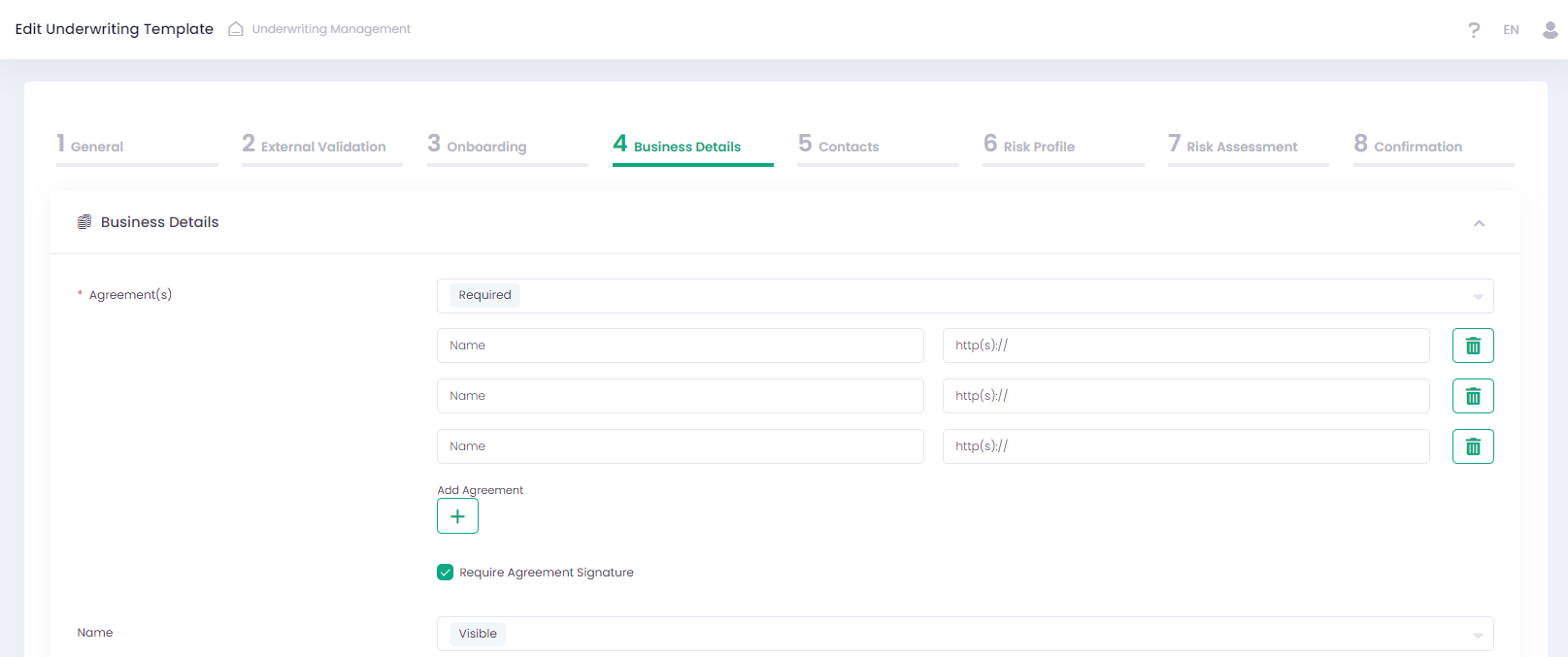
Task: Delete the first agreement row with trash icon
Action: coord(1473,345)
